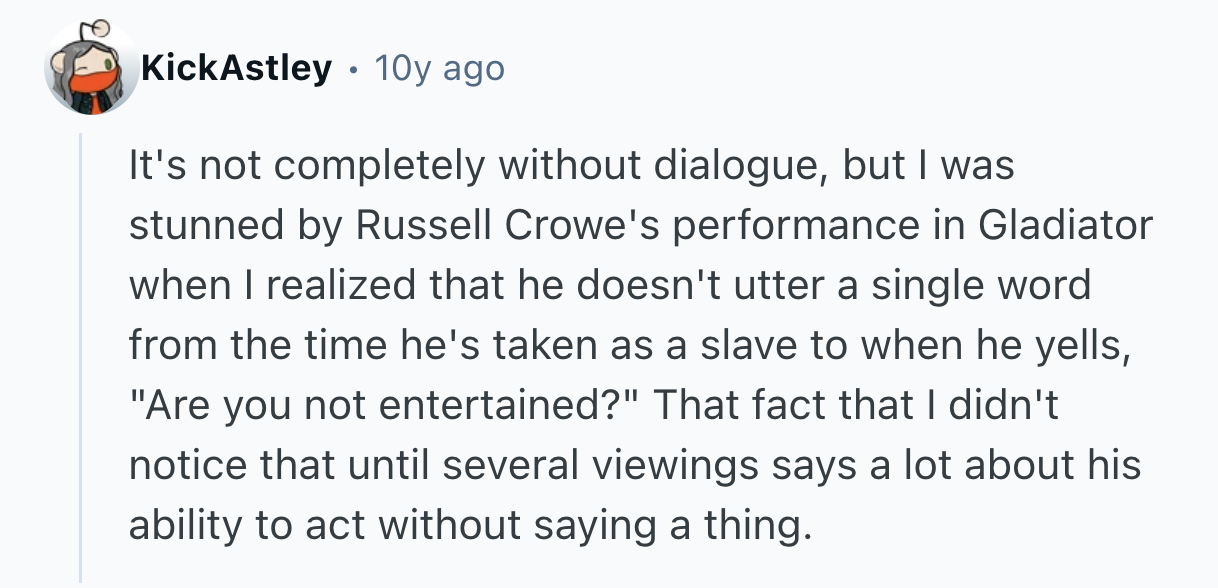Click KickAstley's snoo avatar icon

[92, 69]
